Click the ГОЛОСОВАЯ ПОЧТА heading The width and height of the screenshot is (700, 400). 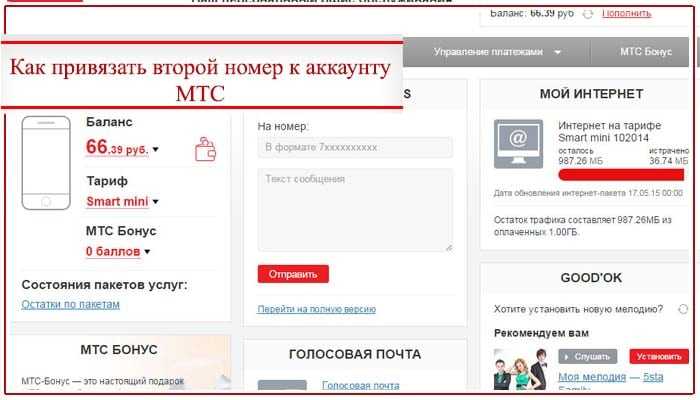click(x=355, y=354)
